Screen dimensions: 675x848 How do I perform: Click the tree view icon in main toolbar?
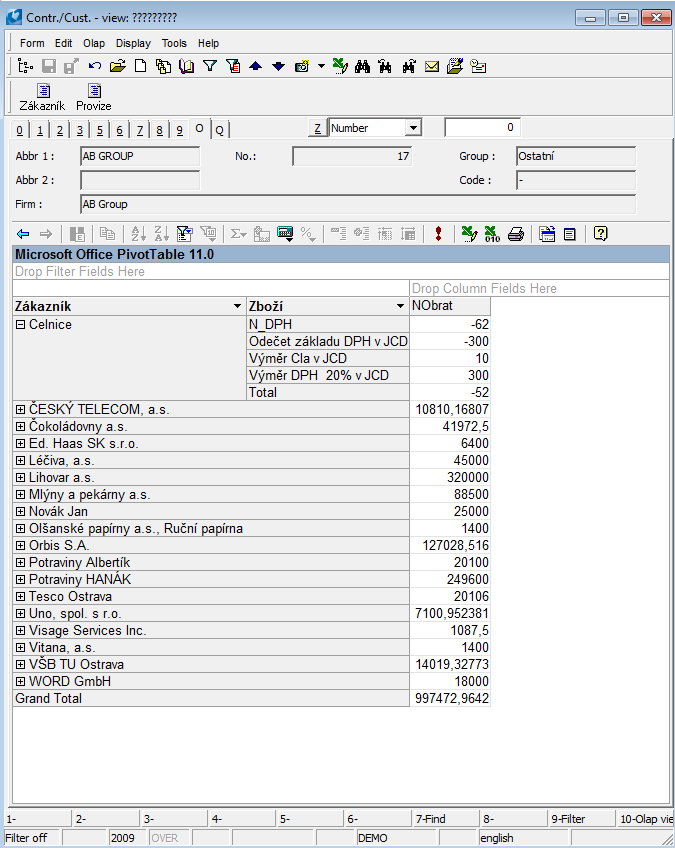(x=25, y=67)
